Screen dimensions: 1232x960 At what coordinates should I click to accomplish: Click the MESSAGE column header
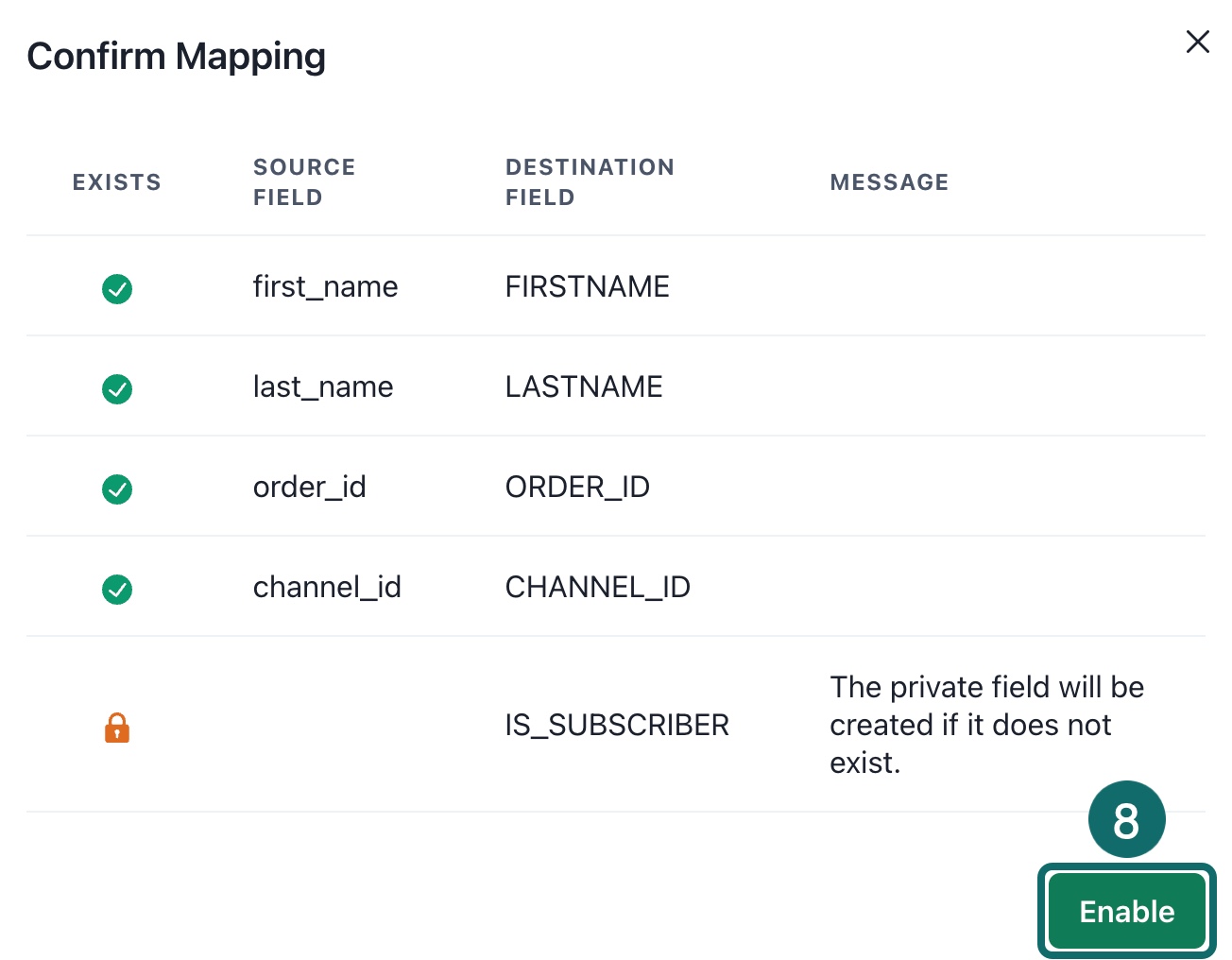click(x=889, y=182)
